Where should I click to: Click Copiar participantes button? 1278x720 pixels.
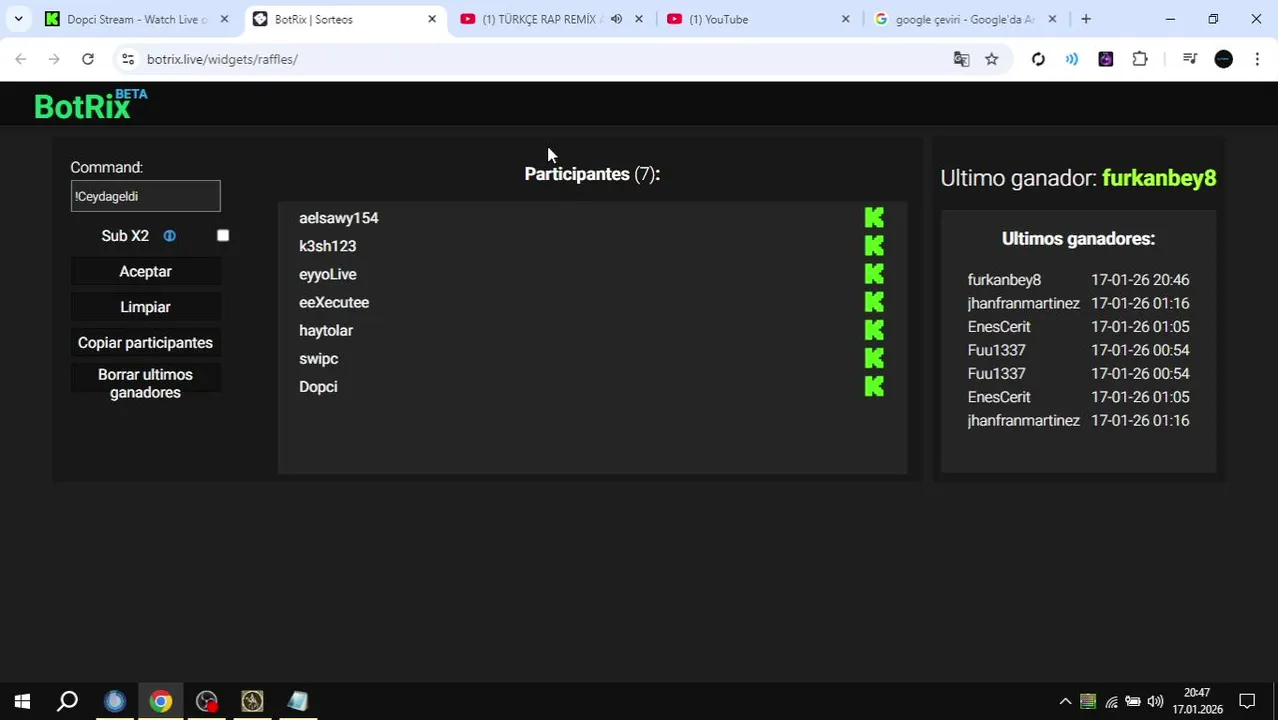(145, 343)
